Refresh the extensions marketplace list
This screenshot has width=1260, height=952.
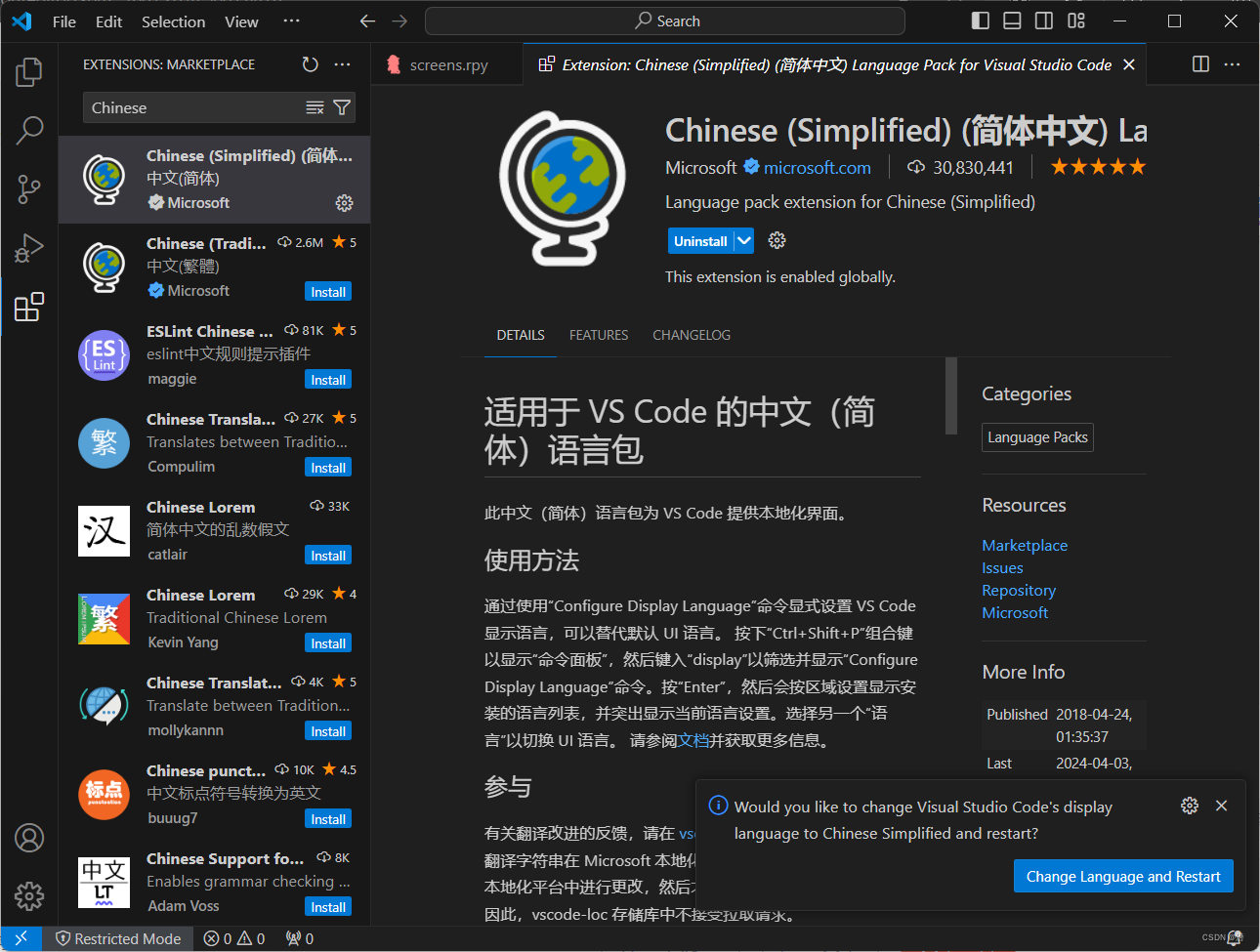(310, 63)
